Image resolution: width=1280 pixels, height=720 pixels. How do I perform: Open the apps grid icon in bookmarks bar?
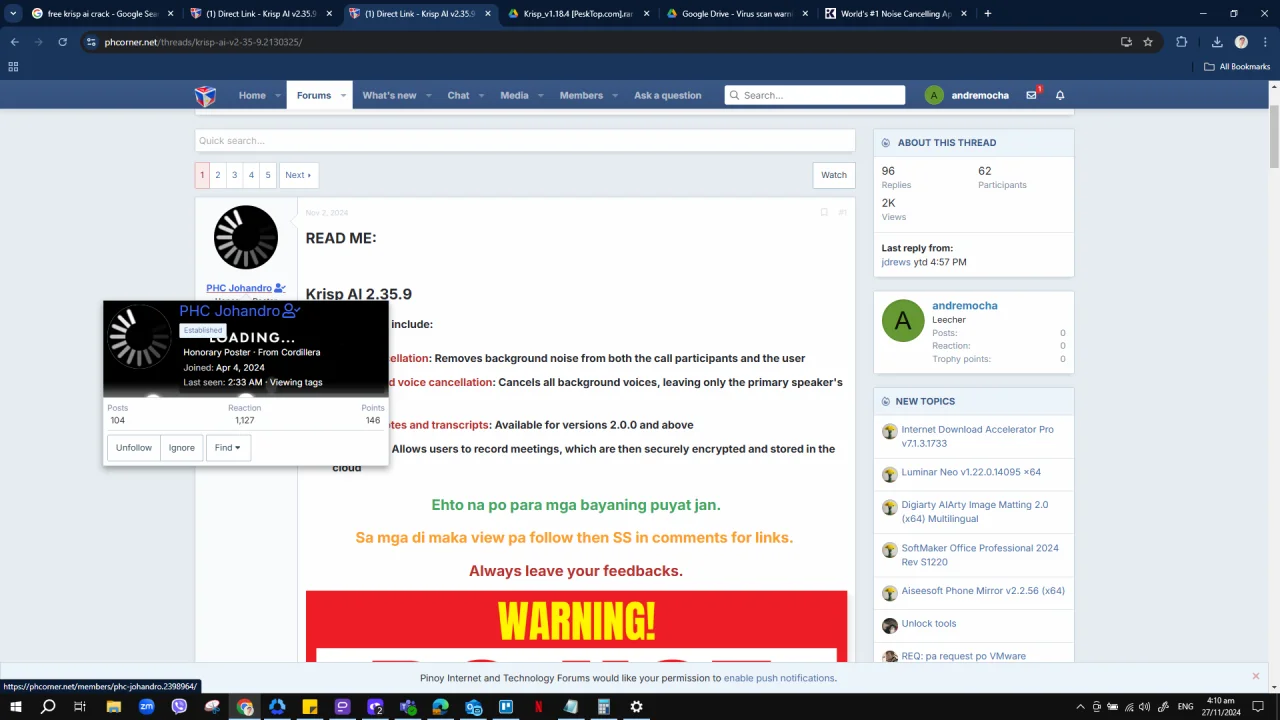13,67
